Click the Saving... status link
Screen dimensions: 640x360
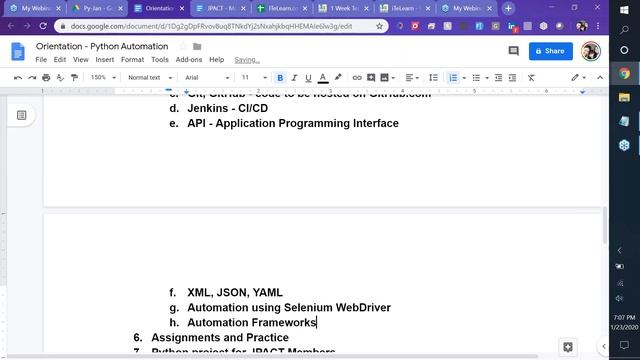(x=247, y=60)
